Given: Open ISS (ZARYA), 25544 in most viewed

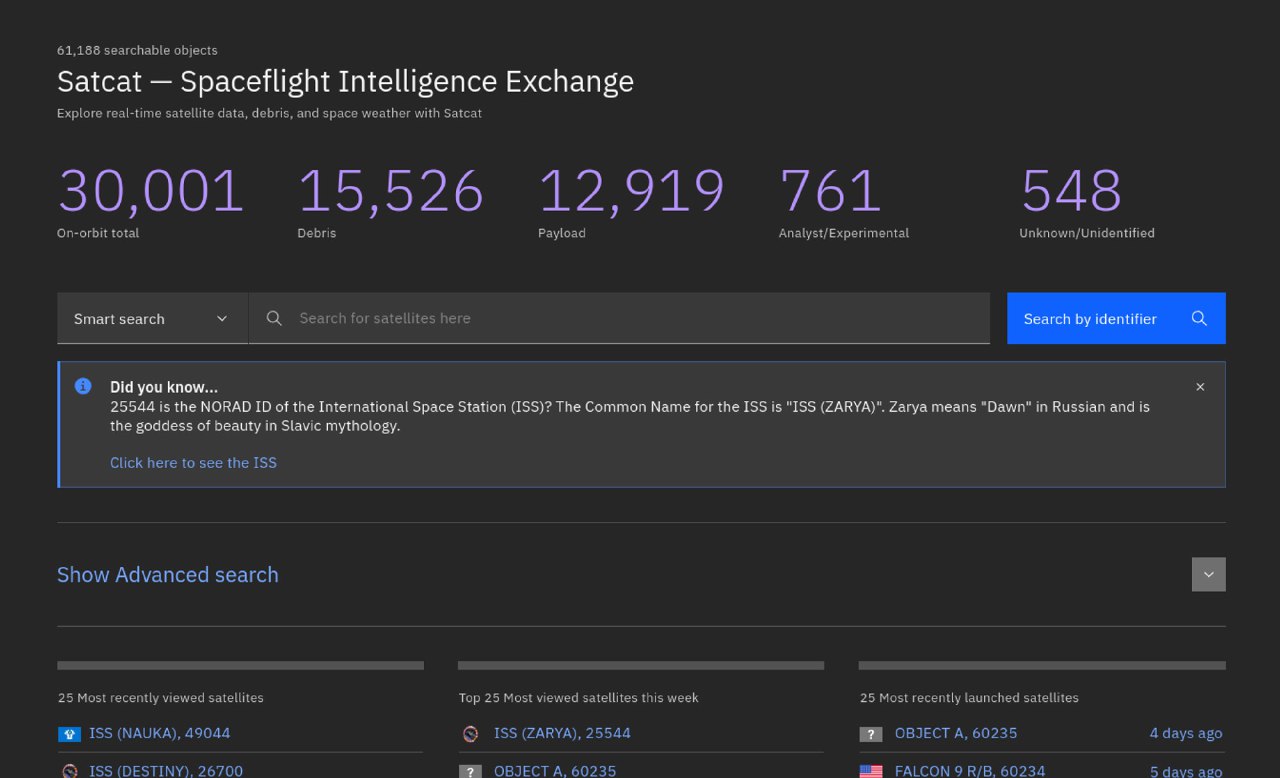Looking at the screenshot, I should [x=562, y=733].
